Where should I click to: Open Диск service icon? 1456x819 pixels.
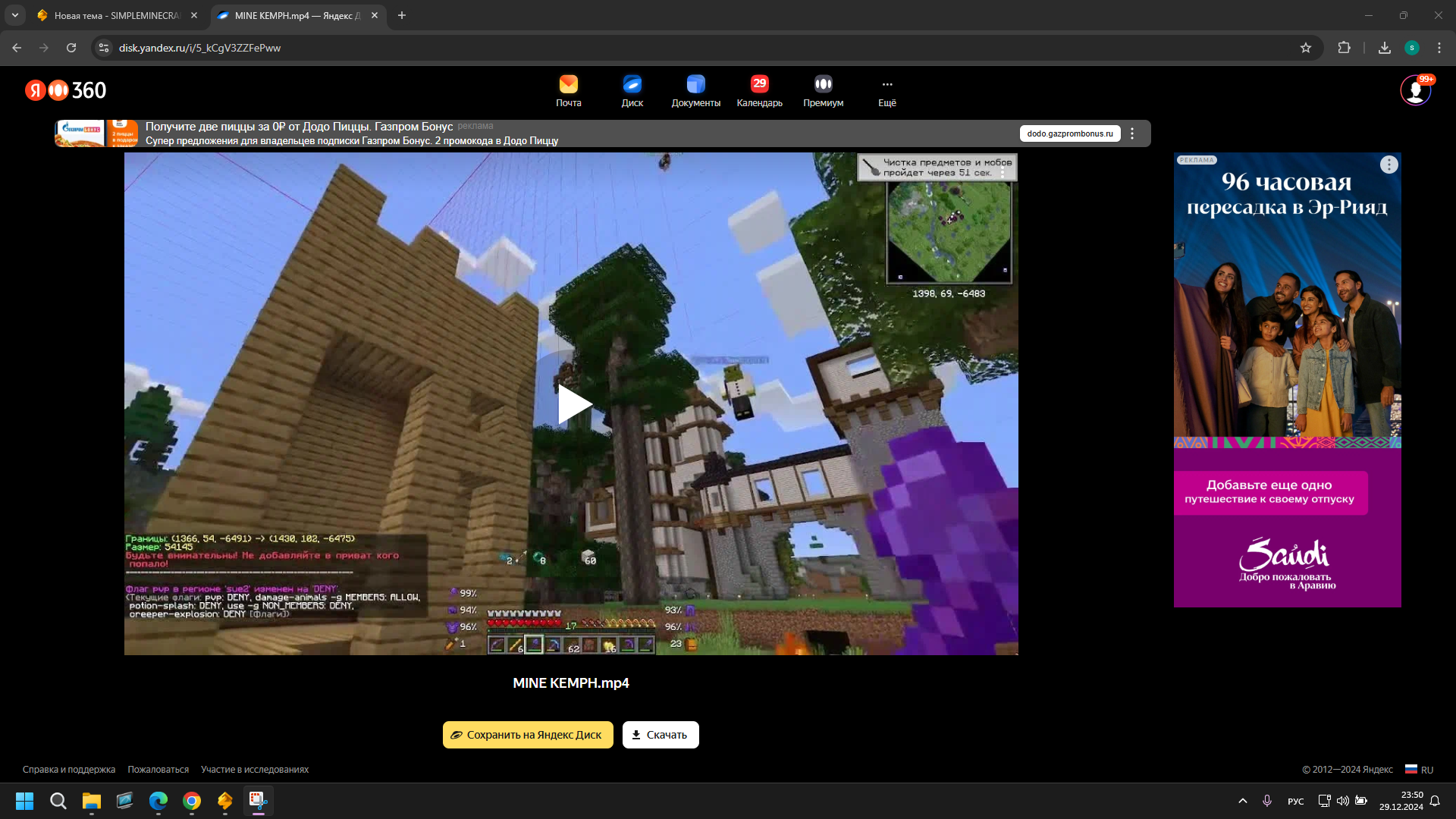click(x=632, y=84)
